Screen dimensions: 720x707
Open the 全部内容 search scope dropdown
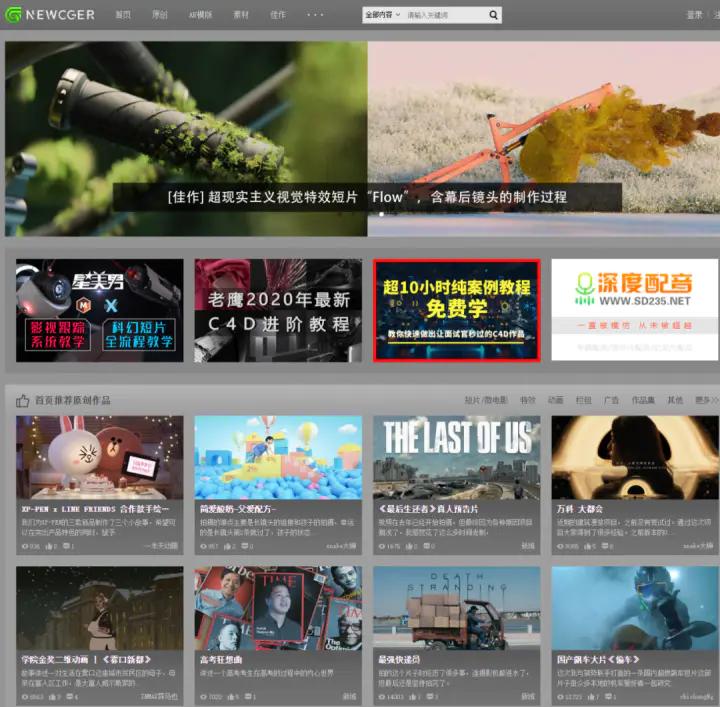pos(382,15)
